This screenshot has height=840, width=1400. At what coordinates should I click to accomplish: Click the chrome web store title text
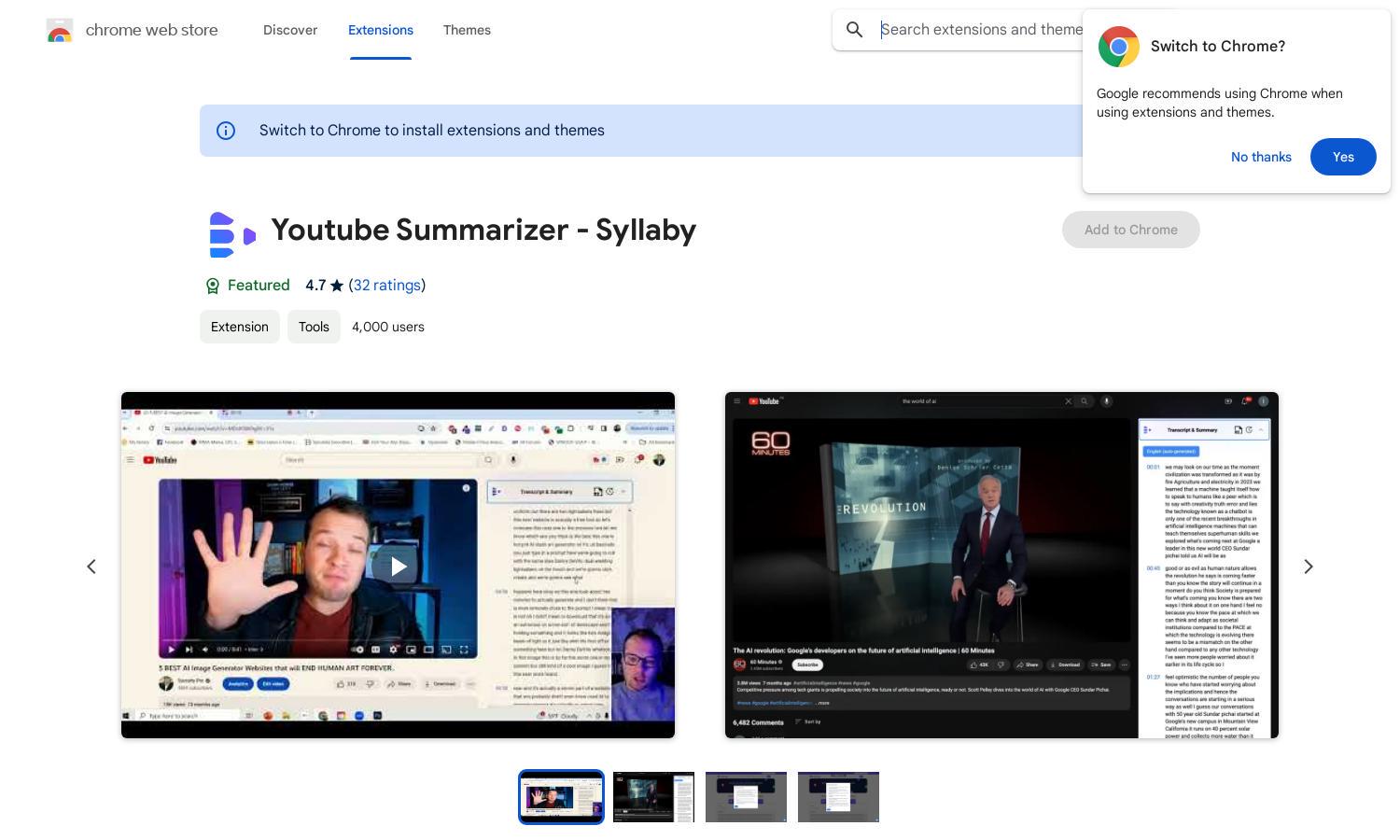click(152, 30)
